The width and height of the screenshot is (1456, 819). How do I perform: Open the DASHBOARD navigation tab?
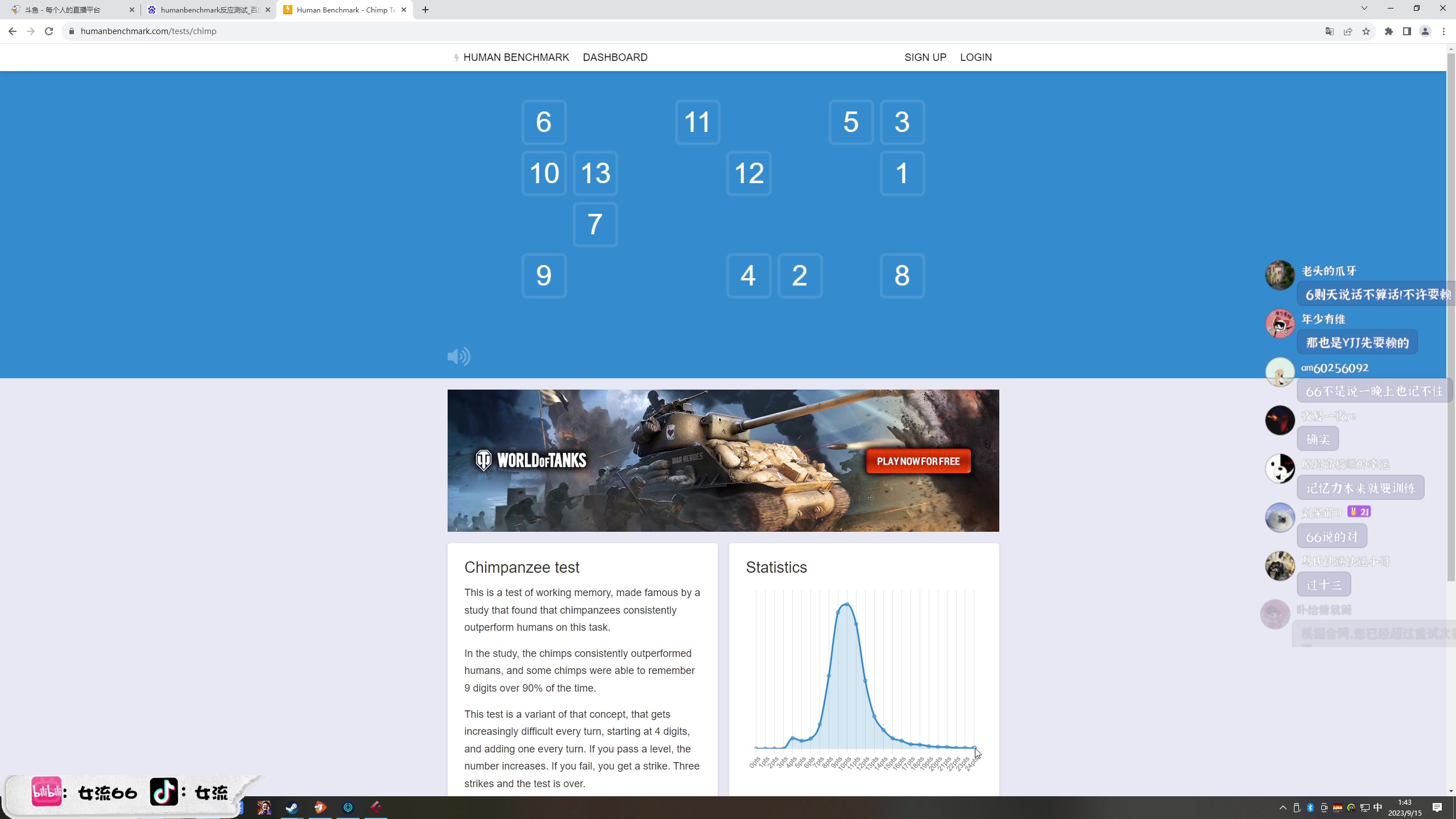[615, 57]
